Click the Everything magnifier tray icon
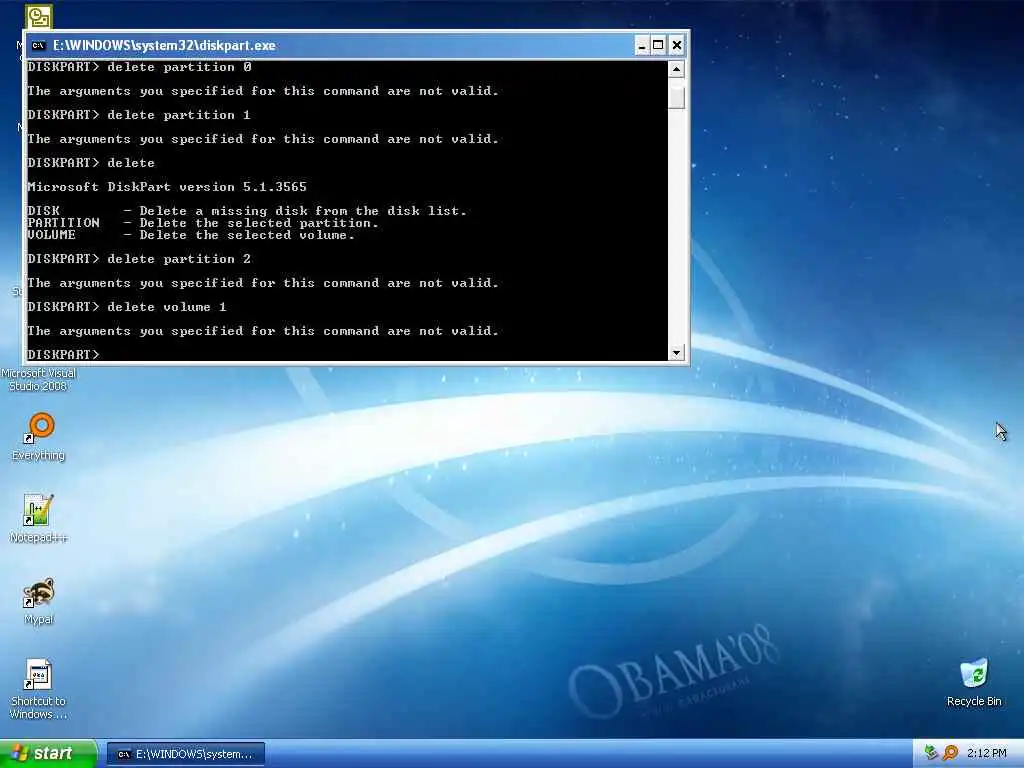 click(x=951, y=753)
